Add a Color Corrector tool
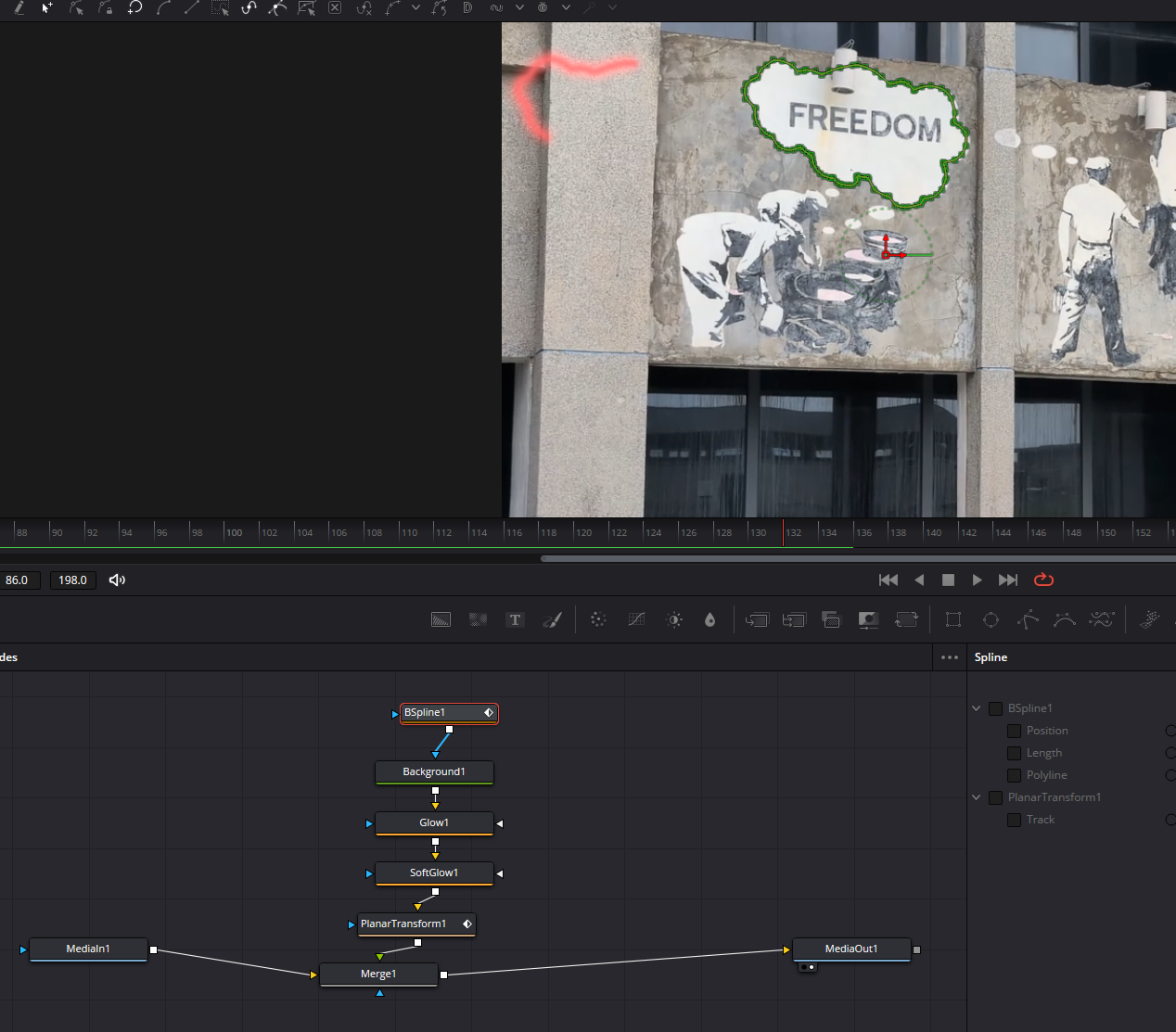The image size is (1176, 1032). [x=598, y=619]
